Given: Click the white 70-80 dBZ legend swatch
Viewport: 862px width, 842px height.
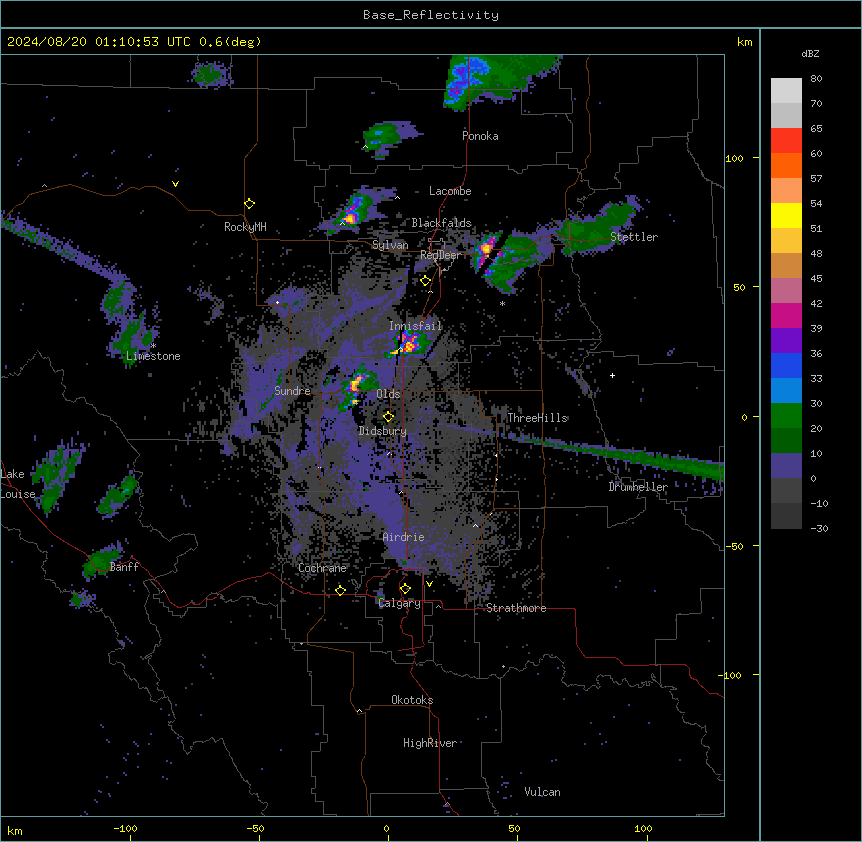Looking at the screenshot, I should tap(786, 91).
